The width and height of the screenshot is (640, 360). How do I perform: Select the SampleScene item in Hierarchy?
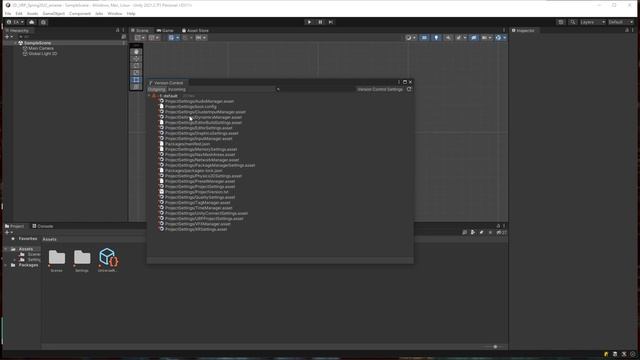coord(38,43)
